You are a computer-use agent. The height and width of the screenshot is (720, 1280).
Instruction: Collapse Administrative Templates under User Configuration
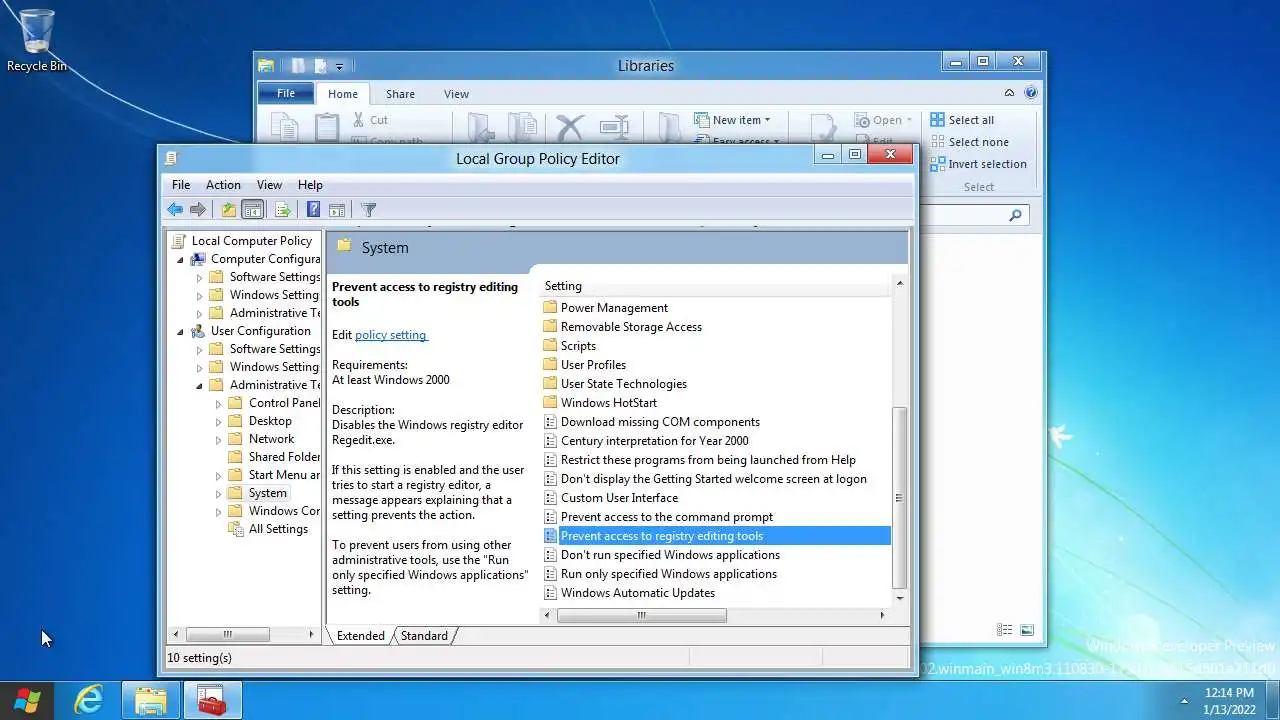click(x=199, y=385)
